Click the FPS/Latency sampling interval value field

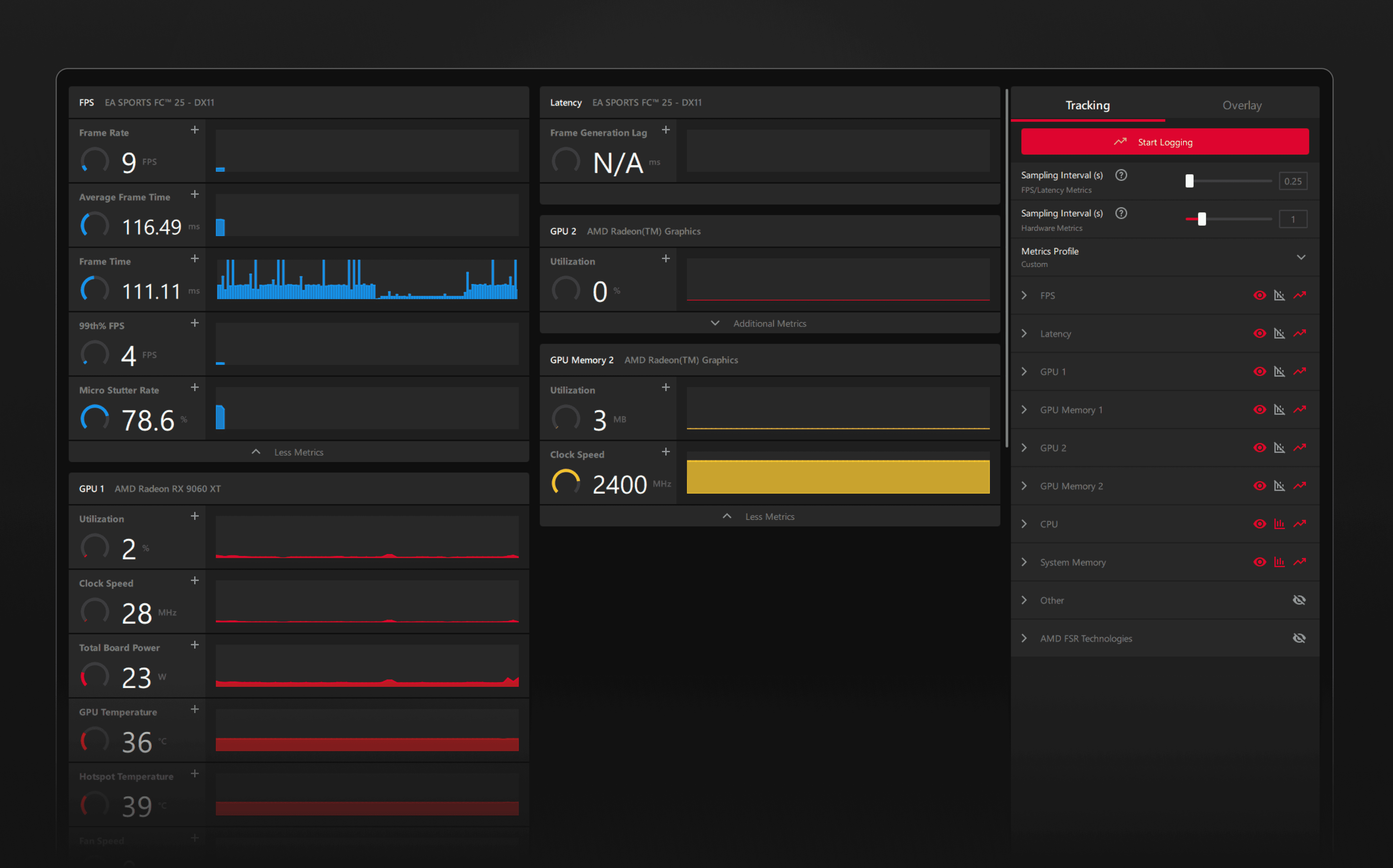click(x=1293, y=181)
